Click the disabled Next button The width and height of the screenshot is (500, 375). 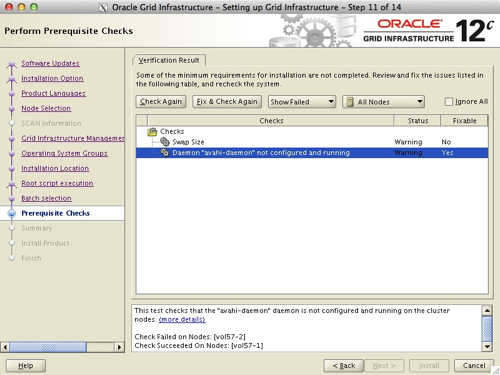(x=384, y=366)
